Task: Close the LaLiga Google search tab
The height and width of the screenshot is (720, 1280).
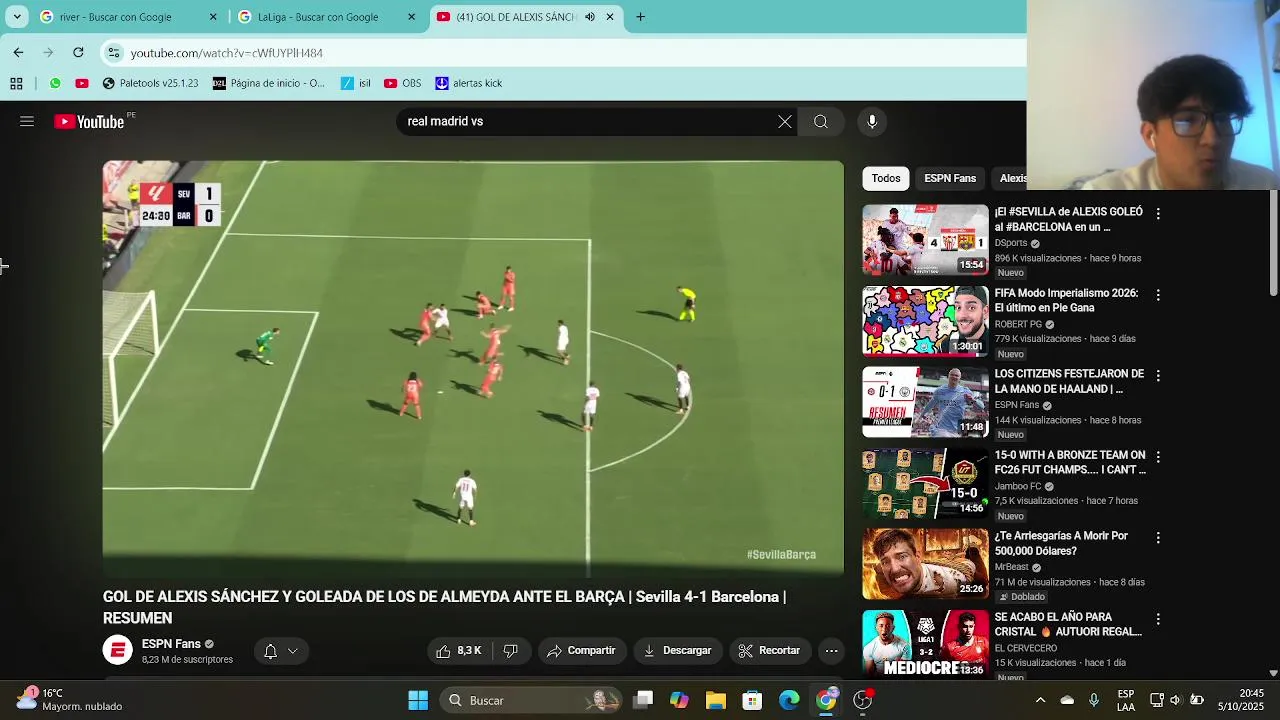Action: (411, 17)
